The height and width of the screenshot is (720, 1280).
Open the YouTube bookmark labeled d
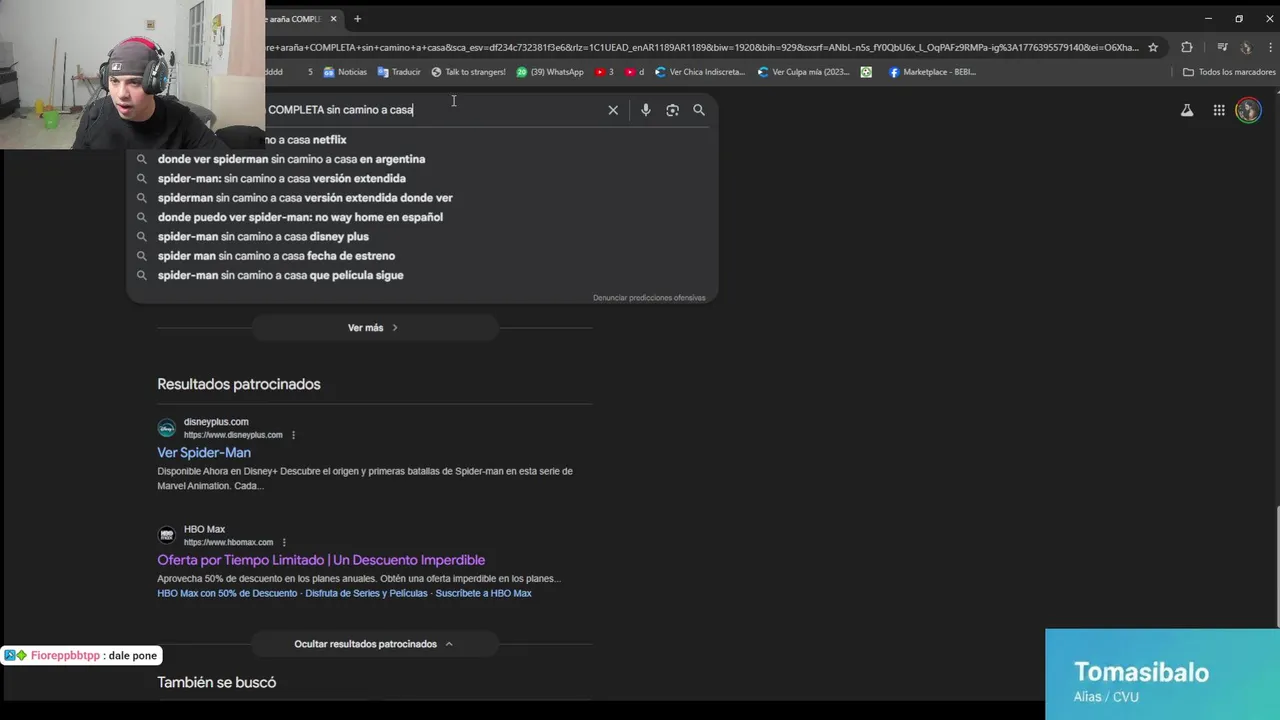[x=634, y=72]
